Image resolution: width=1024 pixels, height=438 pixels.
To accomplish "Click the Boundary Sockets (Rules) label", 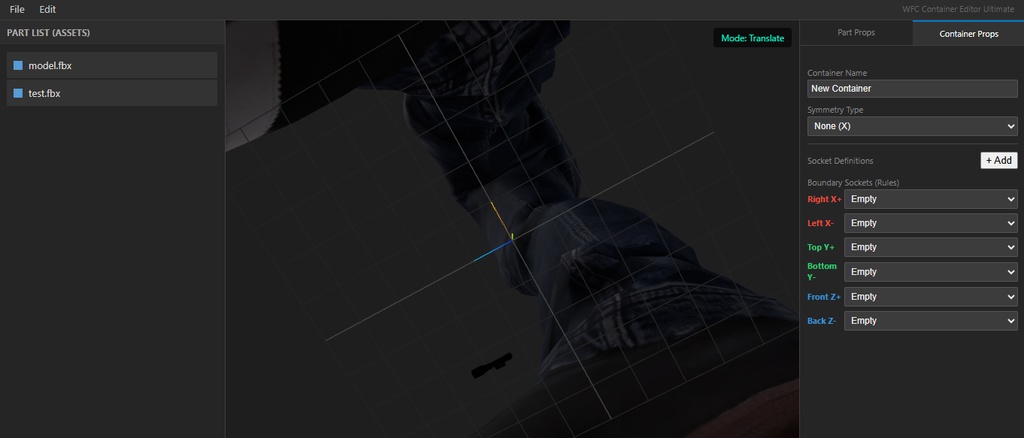I will [x=853, y=183].
